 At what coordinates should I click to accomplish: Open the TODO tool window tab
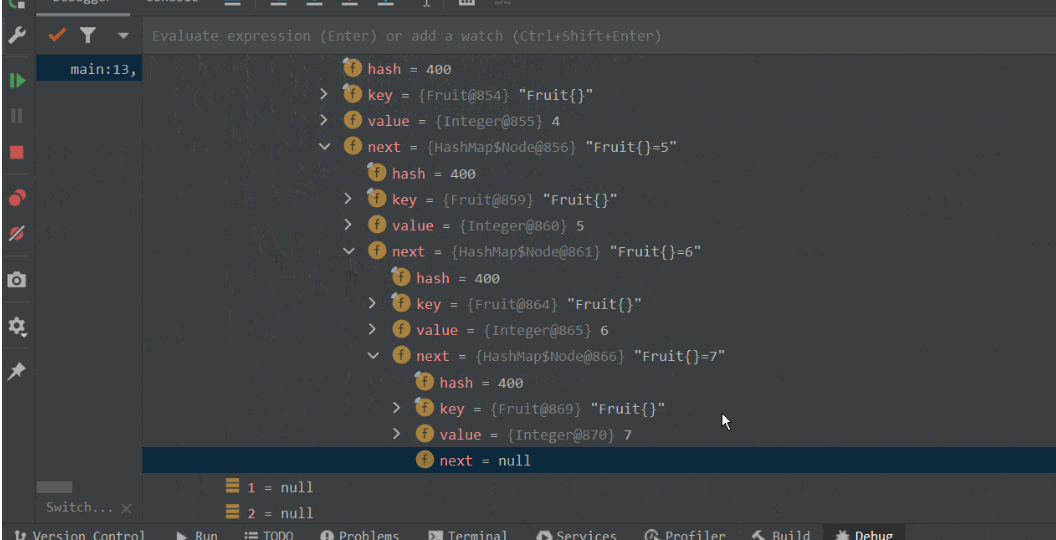pyautogui.click(x=269, y=535)
